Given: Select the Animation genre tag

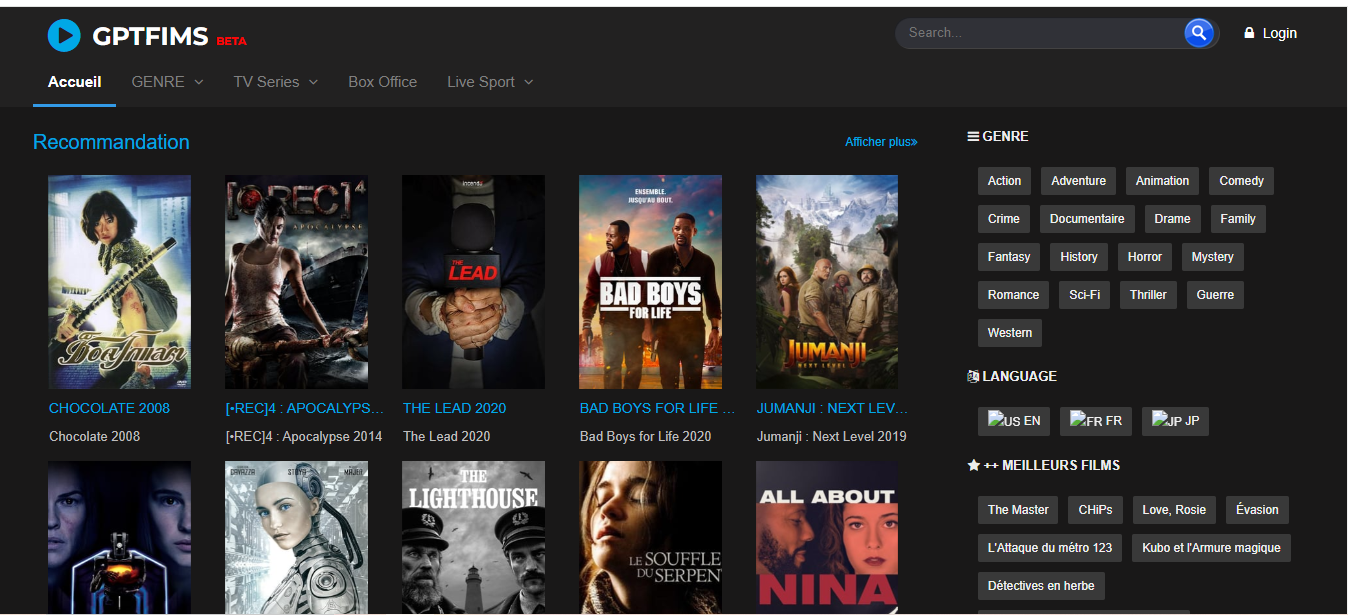Looking at the screenshot, I should click(1162, 181).
